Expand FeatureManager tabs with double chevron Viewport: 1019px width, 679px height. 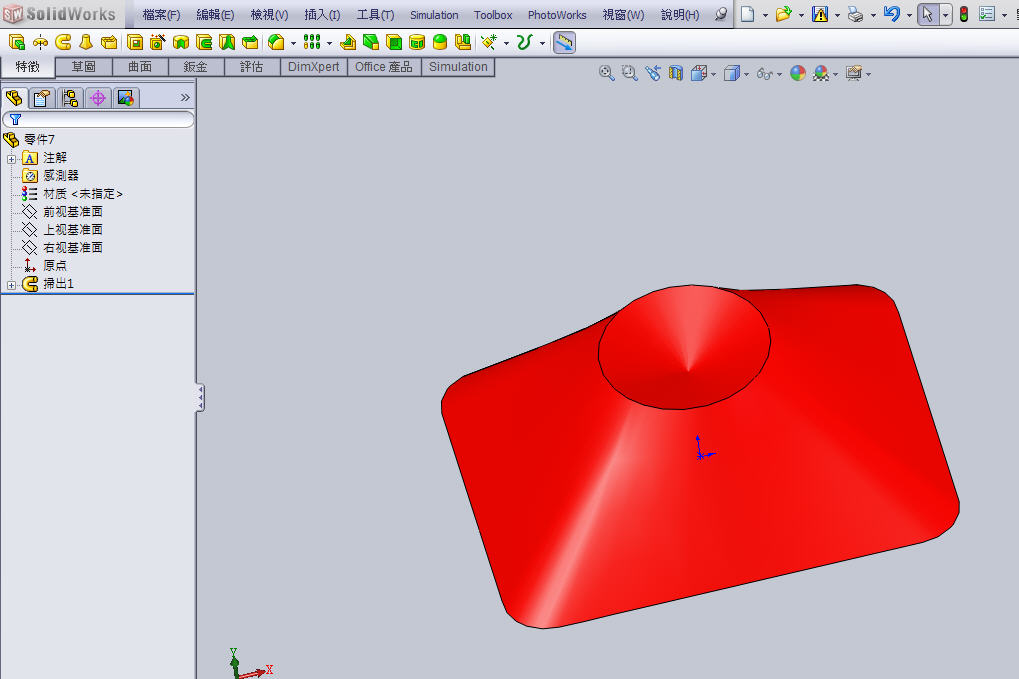[x=185, y=97]
